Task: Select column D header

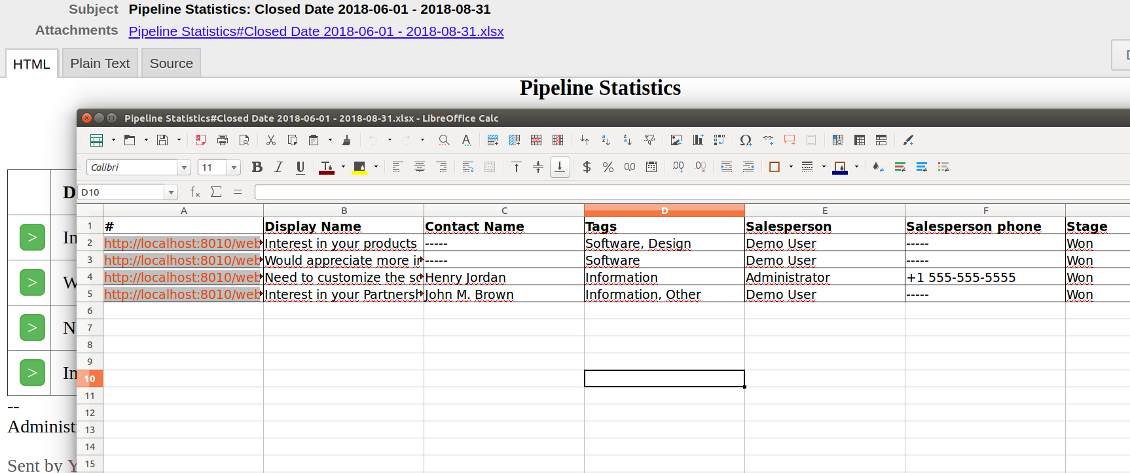Action: point(664,211)
